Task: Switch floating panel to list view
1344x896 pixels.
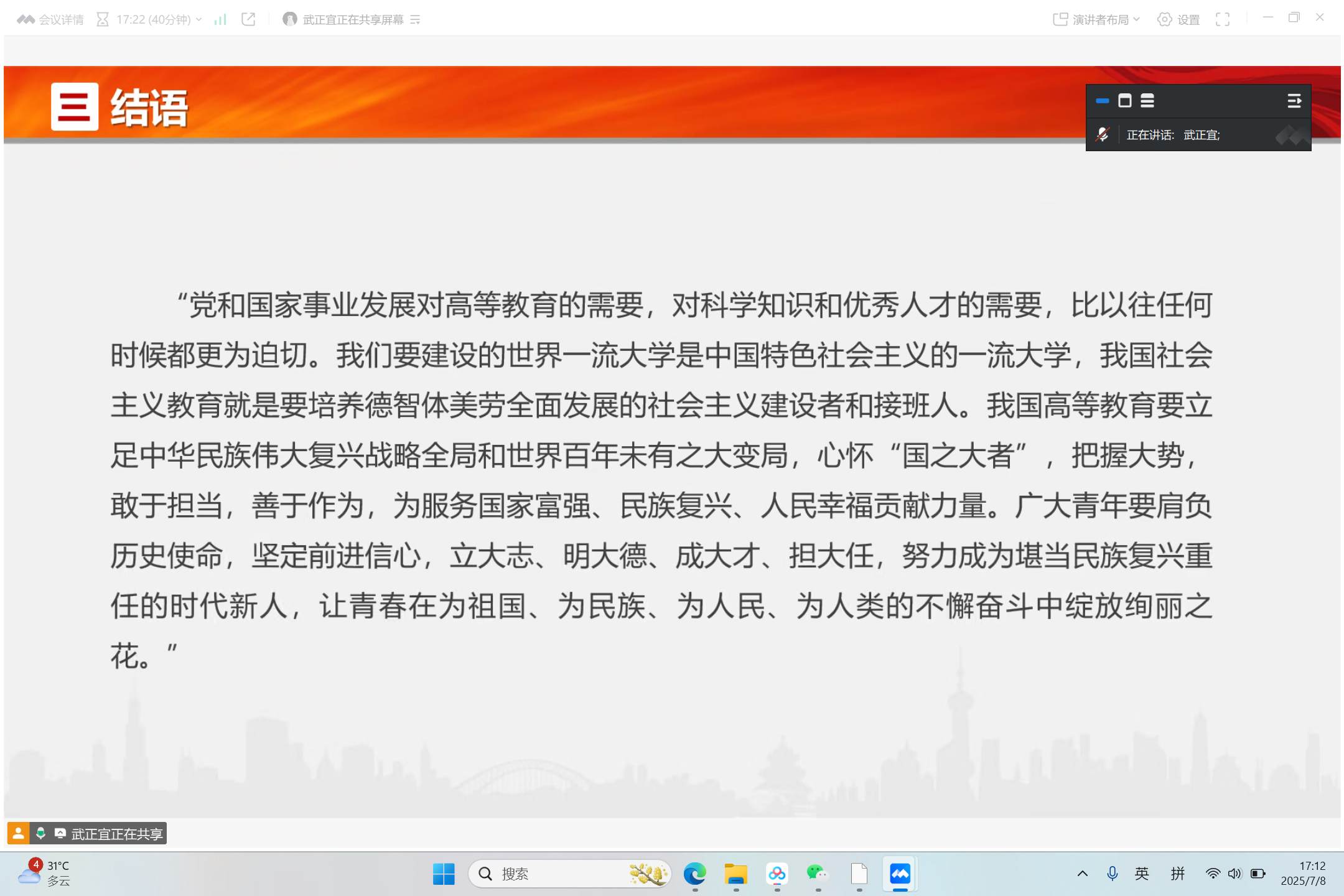Action: click(x=1147, y=100)
